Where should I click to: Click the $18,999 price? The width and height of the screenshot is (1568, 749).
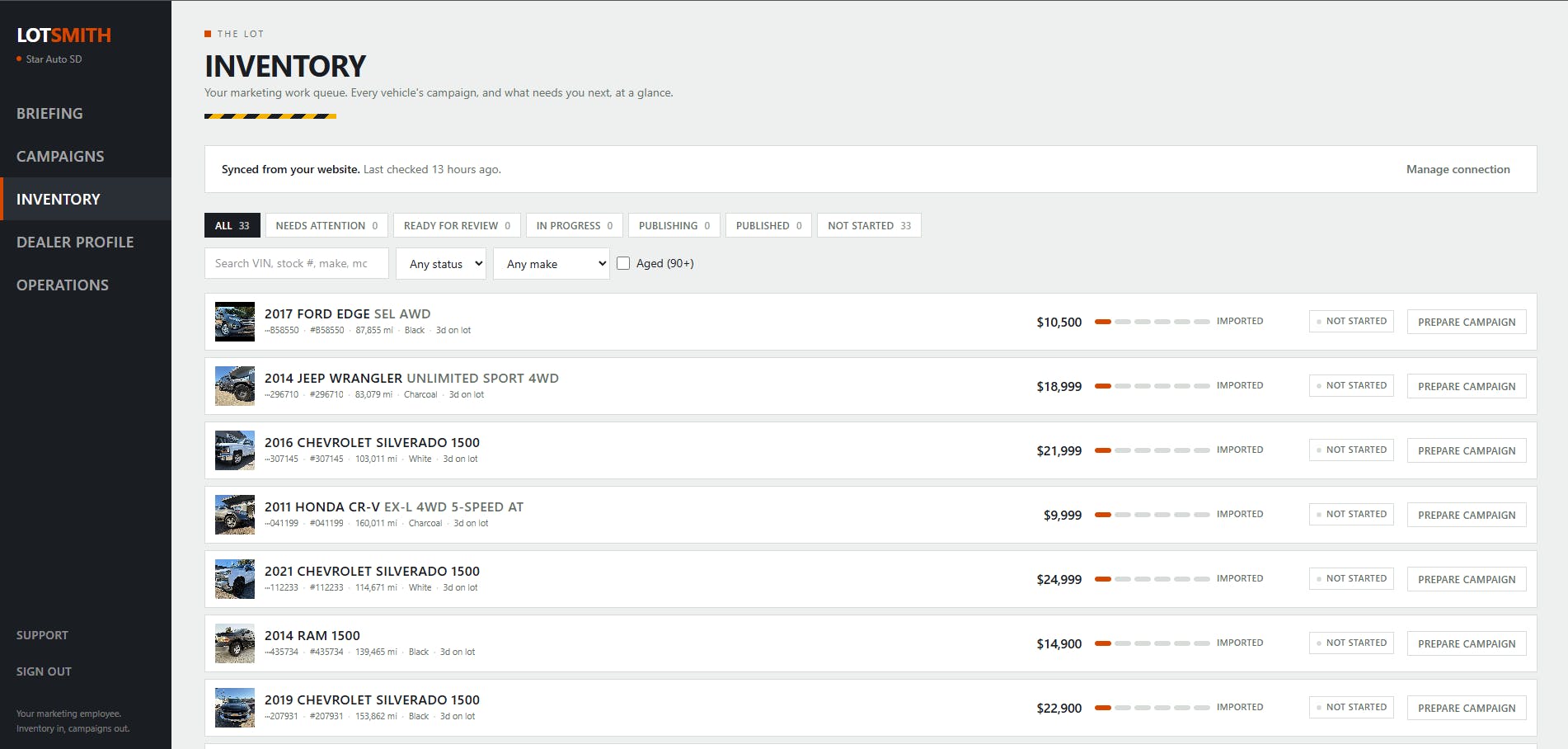(x=1059, y=386)
